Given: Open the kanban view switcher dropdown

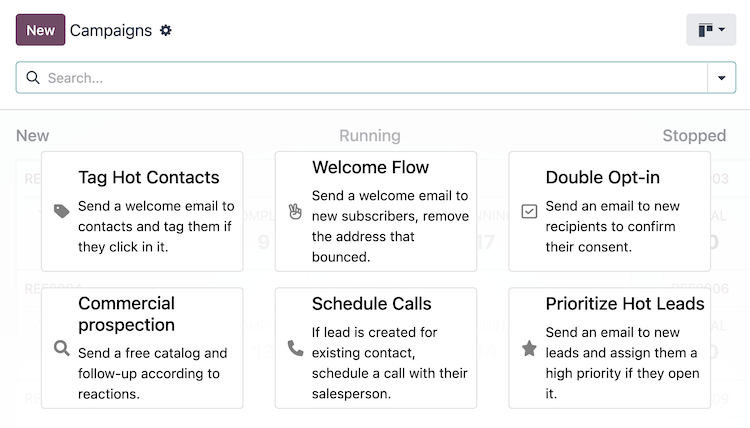Looking at the screenshot, I should click(x=711, y=30).
